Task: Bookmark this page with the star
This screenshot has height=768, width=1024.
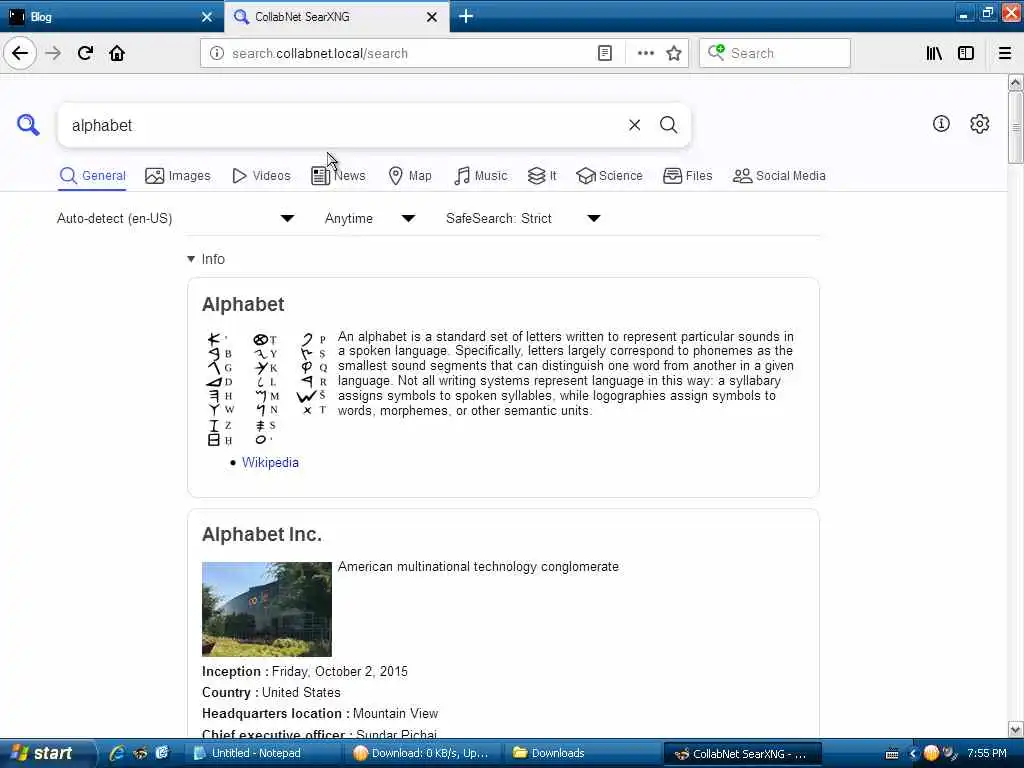Action: point(674,53)
